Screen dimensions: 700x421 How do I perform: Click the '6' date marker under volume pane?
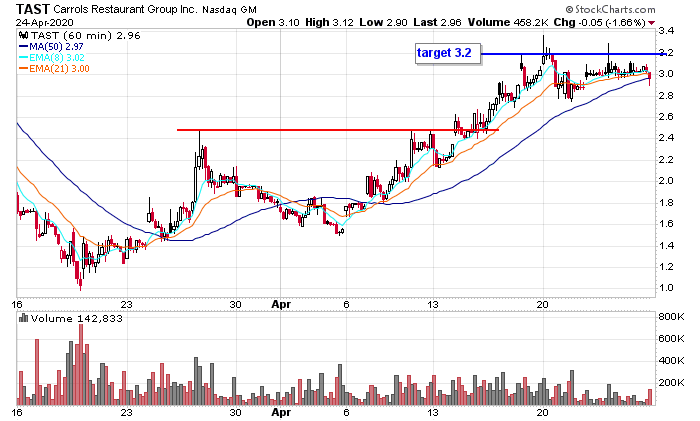coord(346,413)
